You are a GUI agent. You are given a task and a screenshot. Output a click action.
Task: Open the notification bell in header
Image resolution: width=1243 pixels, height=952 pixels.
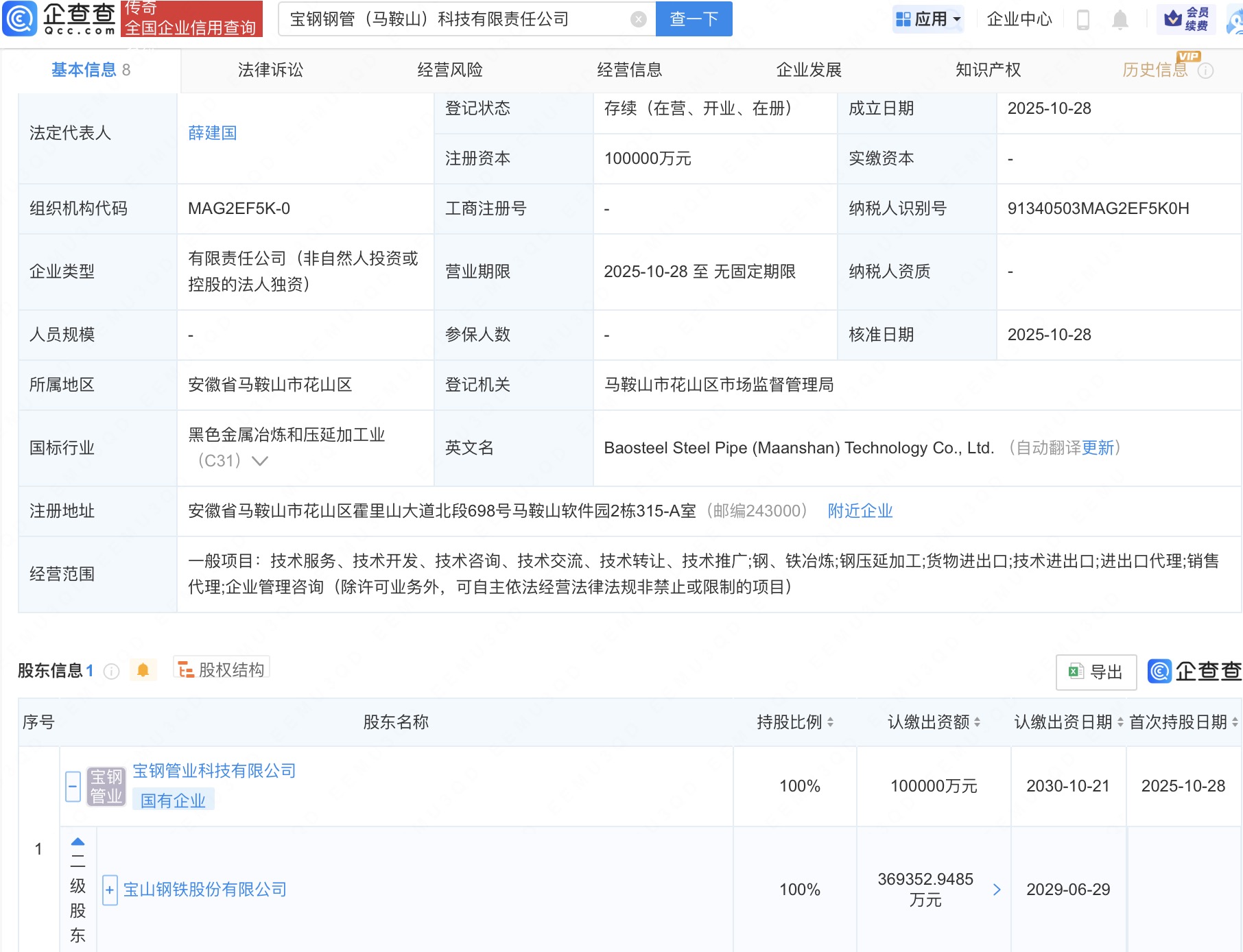pyautogui.click(x=1120, y=19)
